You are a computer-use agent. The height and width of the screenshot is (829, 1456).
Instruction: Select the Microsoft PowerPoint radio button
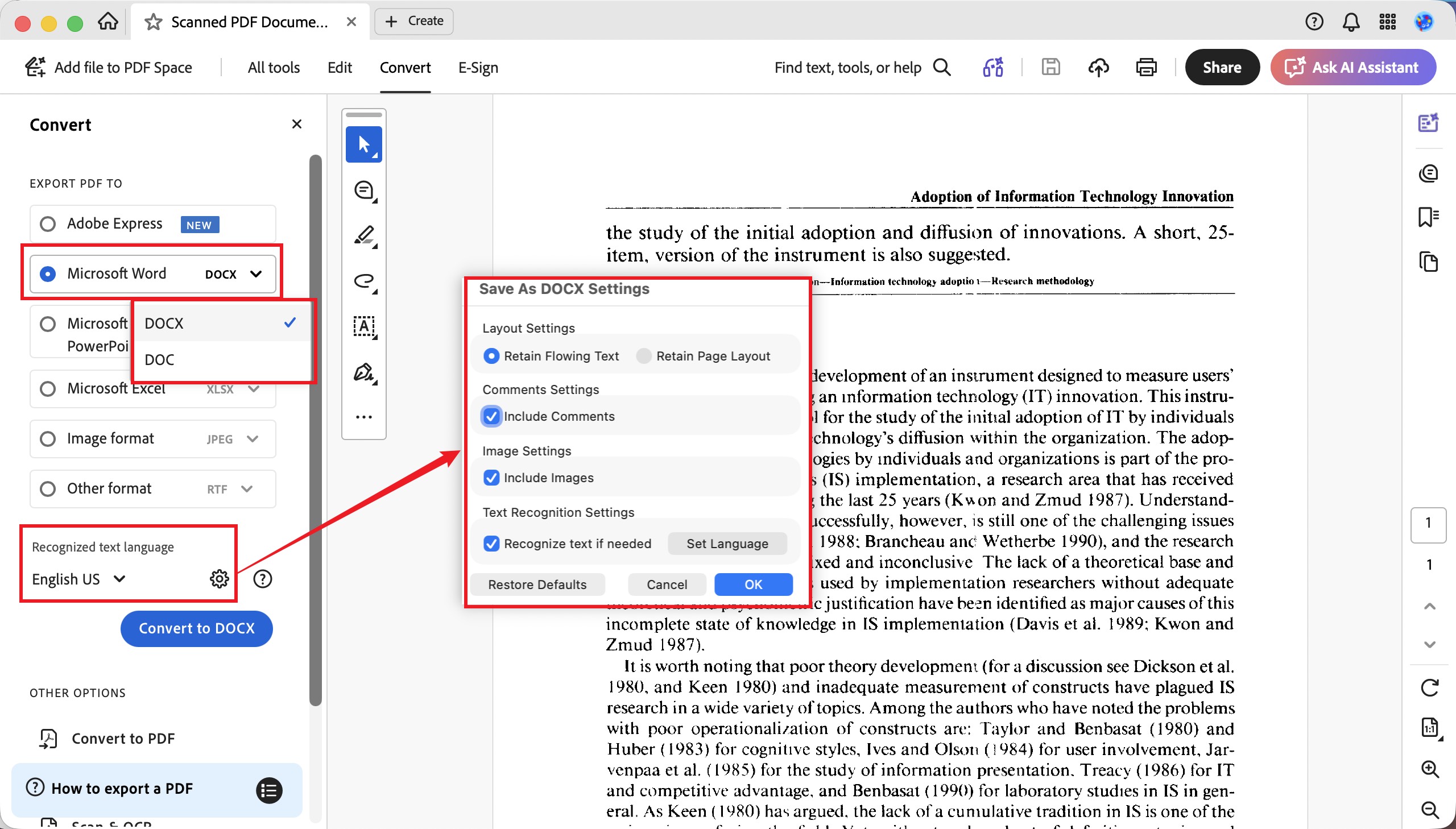click(48, 324)
